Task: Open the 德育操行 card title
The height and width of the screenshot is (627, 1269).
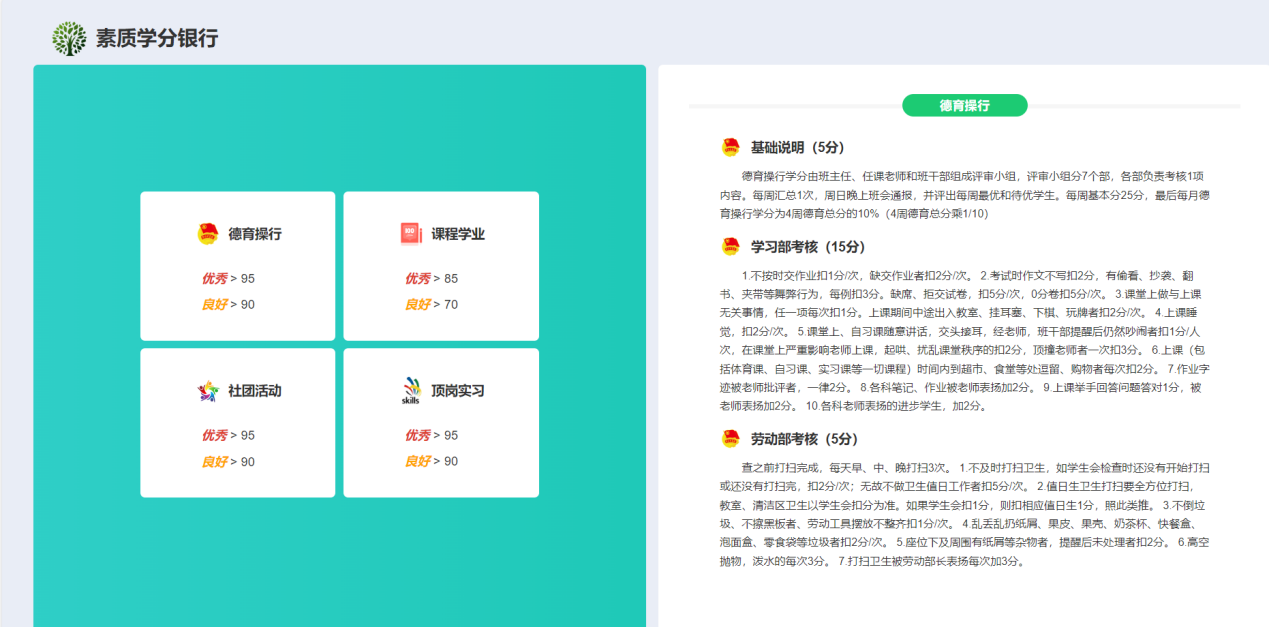Action: click(x=255, y=234)
